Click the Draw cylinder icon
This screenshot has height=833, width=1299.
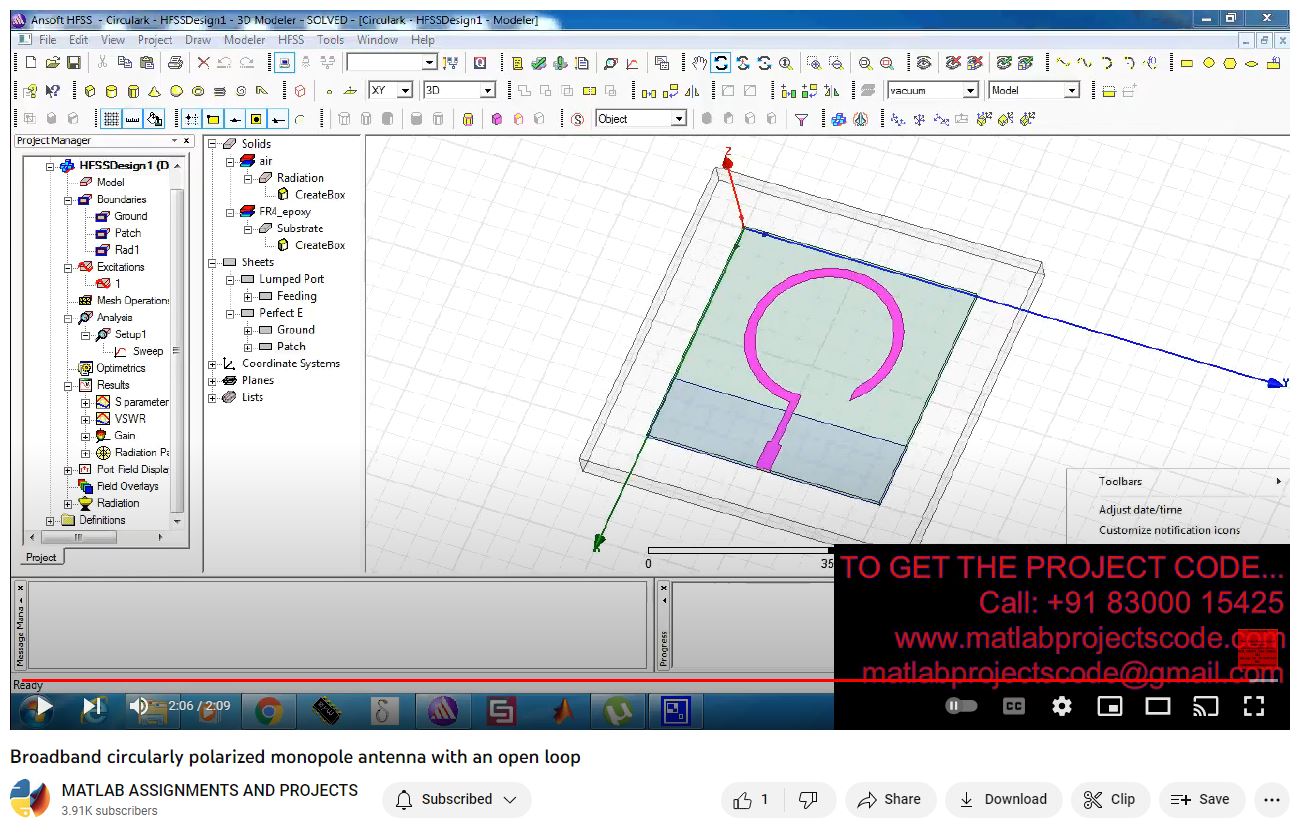[x=111, y=91]
